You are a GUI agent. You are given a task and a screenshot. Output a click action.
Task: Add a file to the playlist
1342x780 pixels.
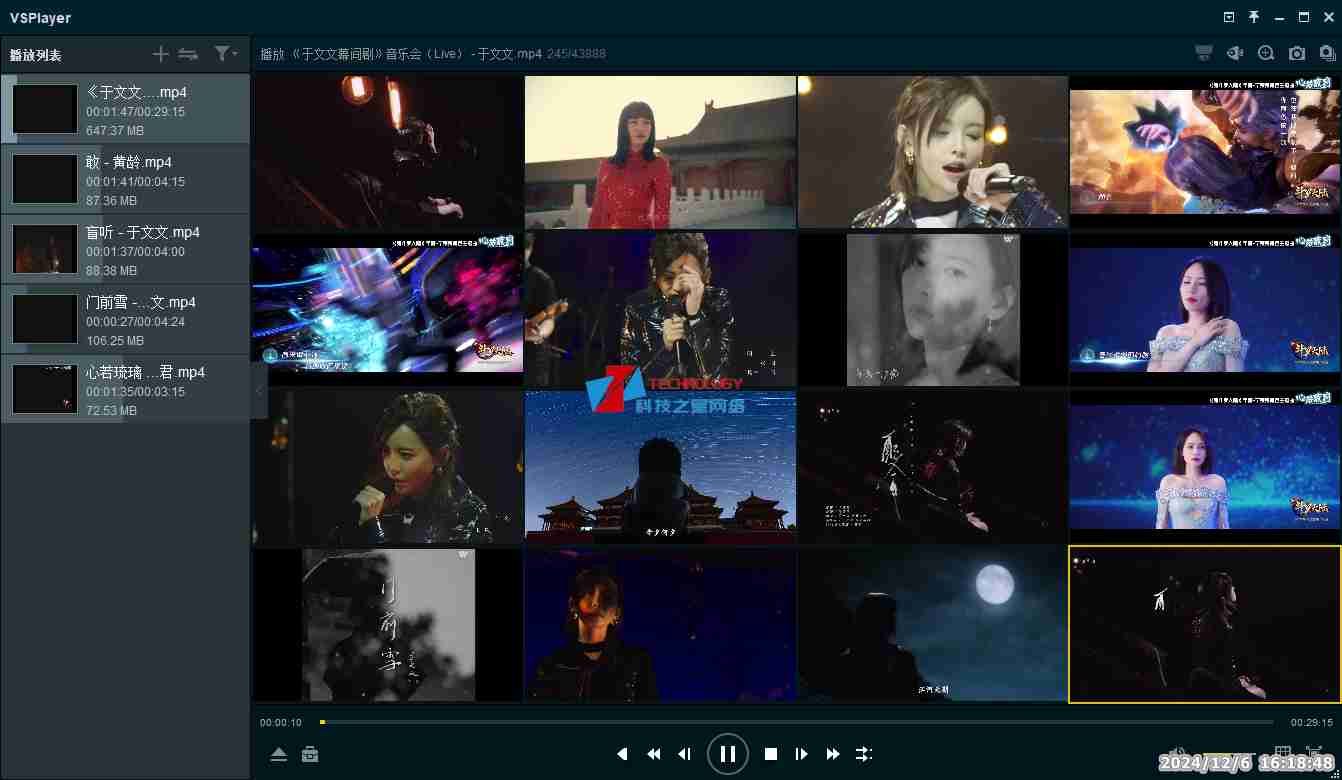160,54
